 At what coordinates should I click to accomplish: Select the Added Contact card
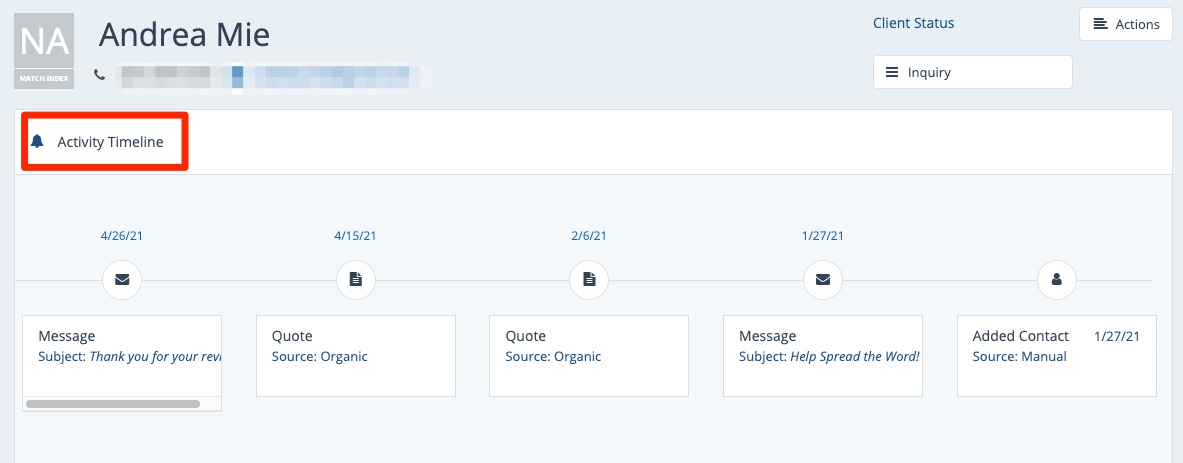pyautogui.click(x=1056, y=355)
